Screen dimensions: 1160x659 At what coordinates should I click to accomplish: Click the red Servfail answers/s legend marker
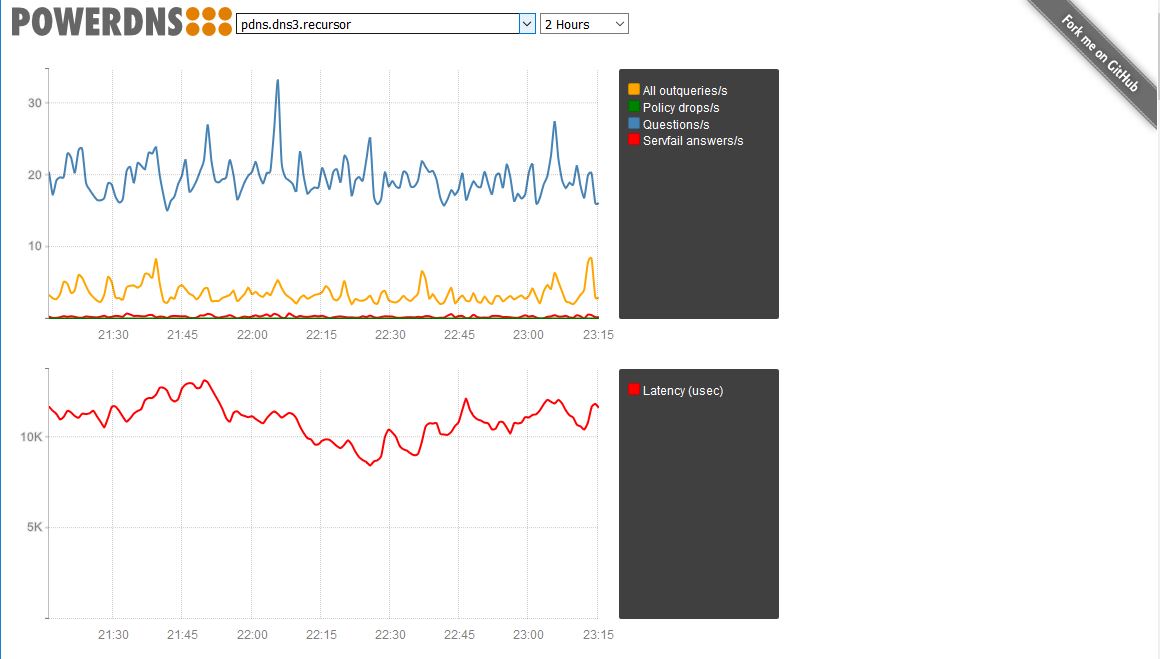tap(634, 140)
